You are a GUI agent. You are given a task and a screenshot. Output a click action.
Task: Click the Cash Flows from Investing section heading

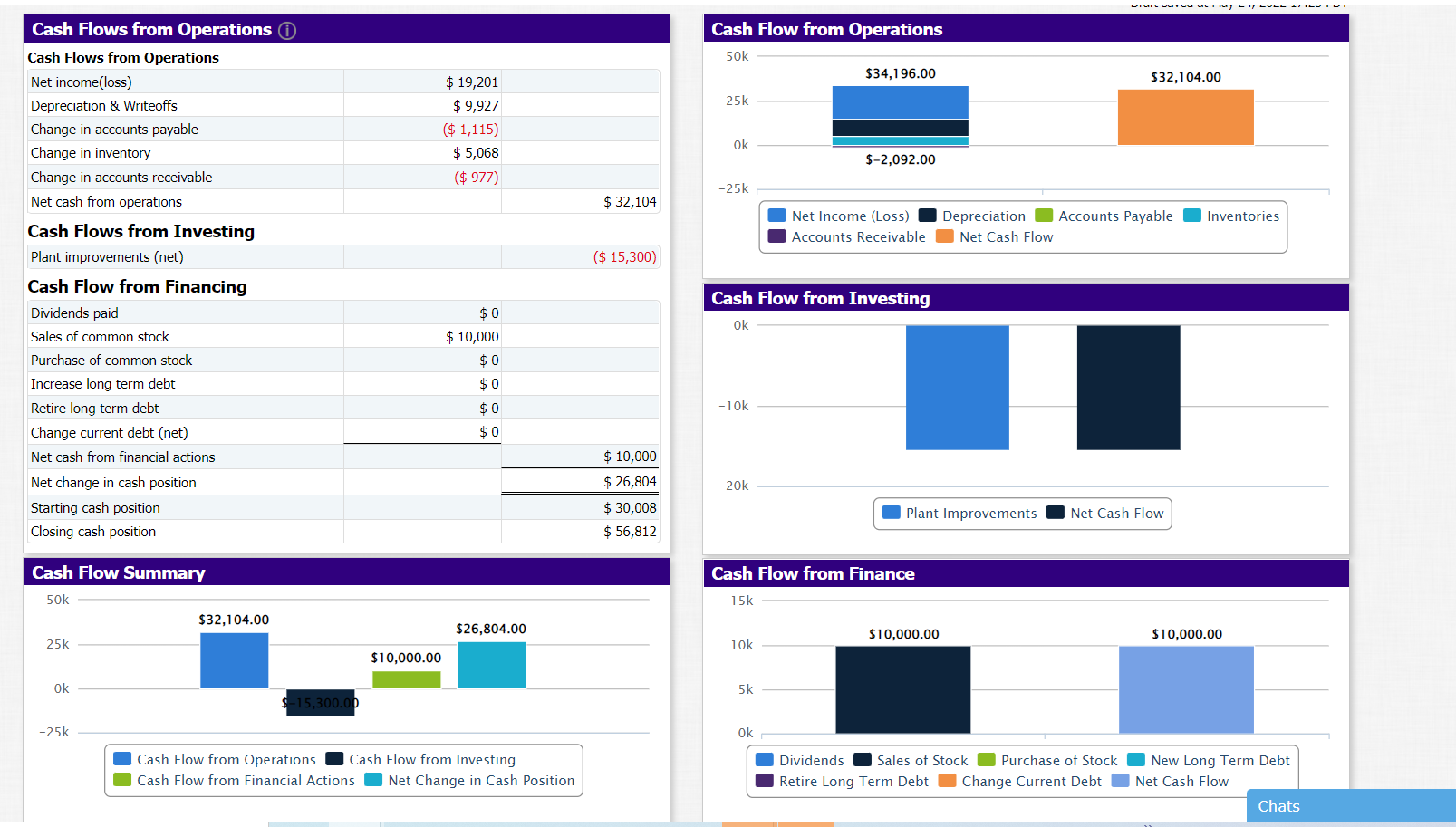[x=140, y=231]
